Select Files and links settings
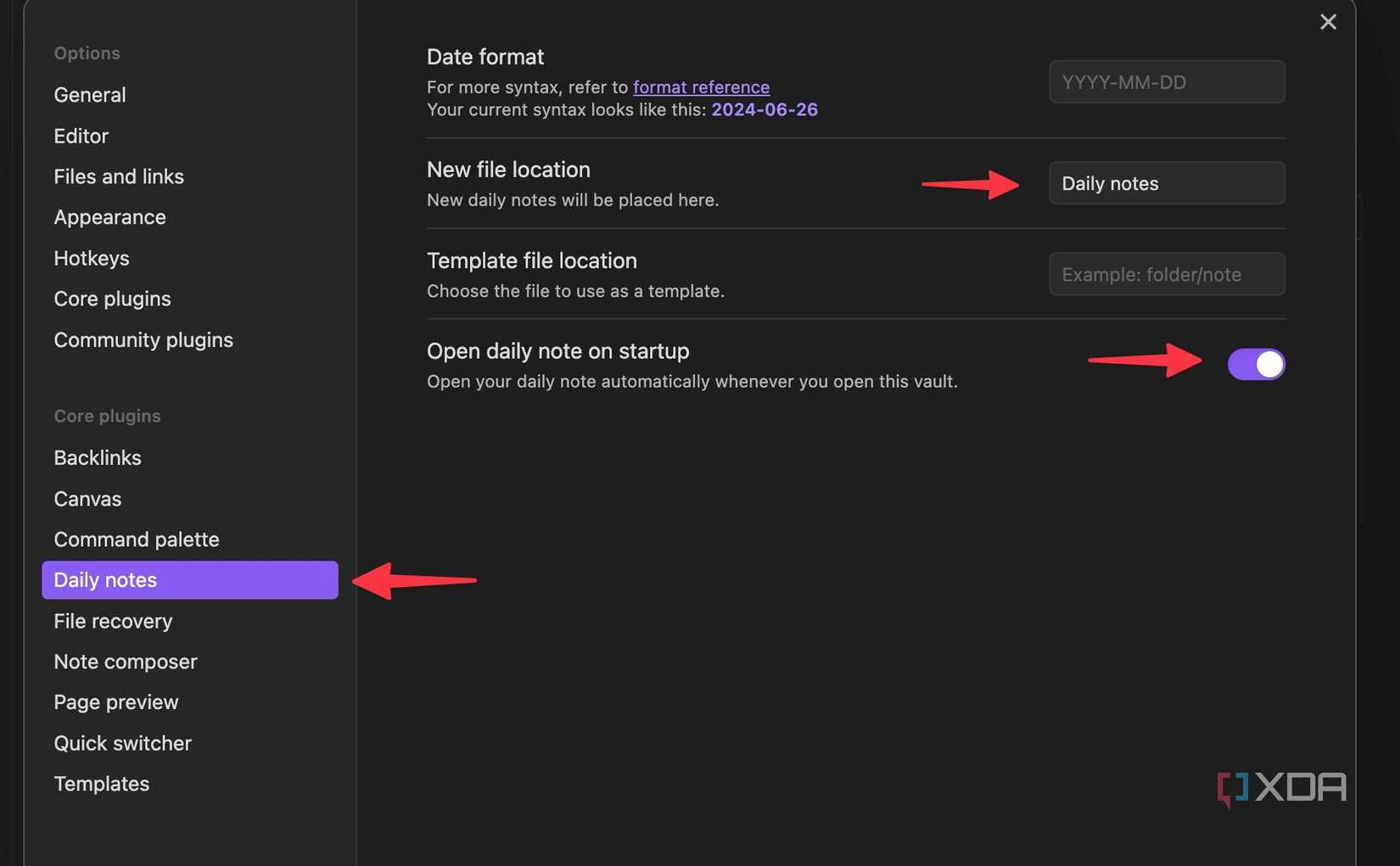Image resolution: width=1400 pixels, height=866 pixels. coord(119,176)
